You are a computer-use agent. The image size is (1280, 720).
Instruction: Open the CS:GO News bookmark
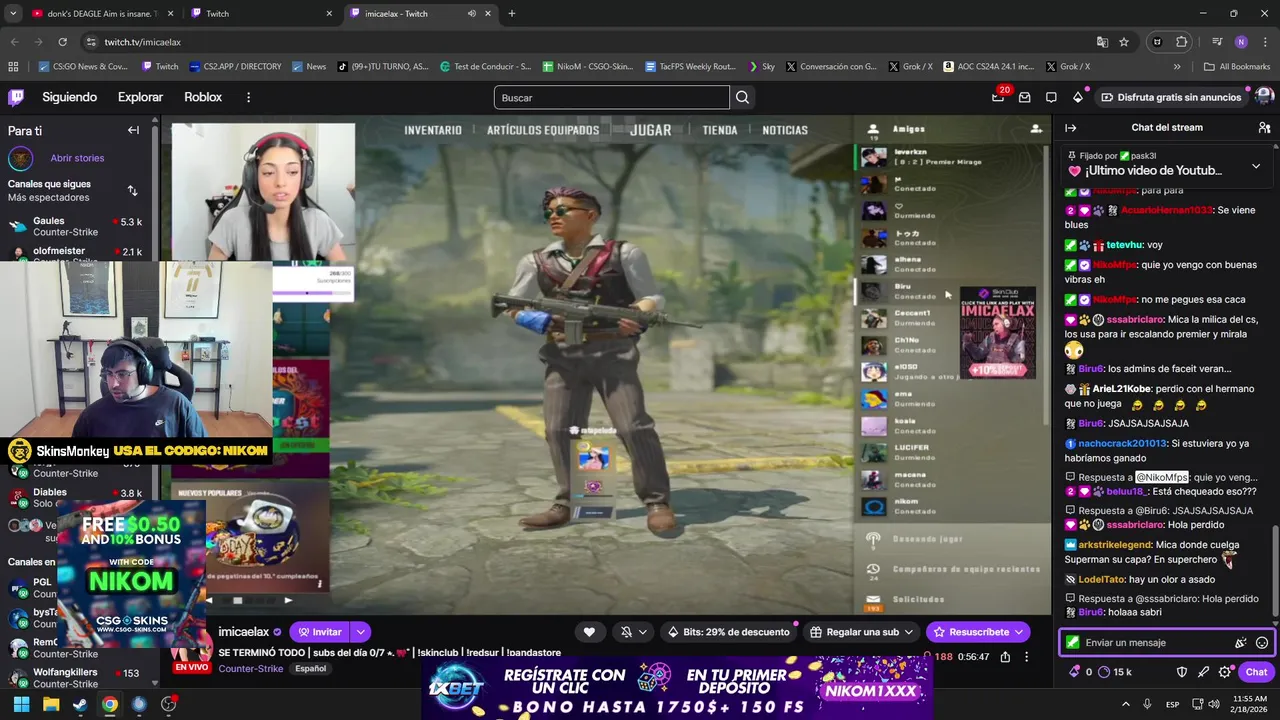[x=83, y=67]
